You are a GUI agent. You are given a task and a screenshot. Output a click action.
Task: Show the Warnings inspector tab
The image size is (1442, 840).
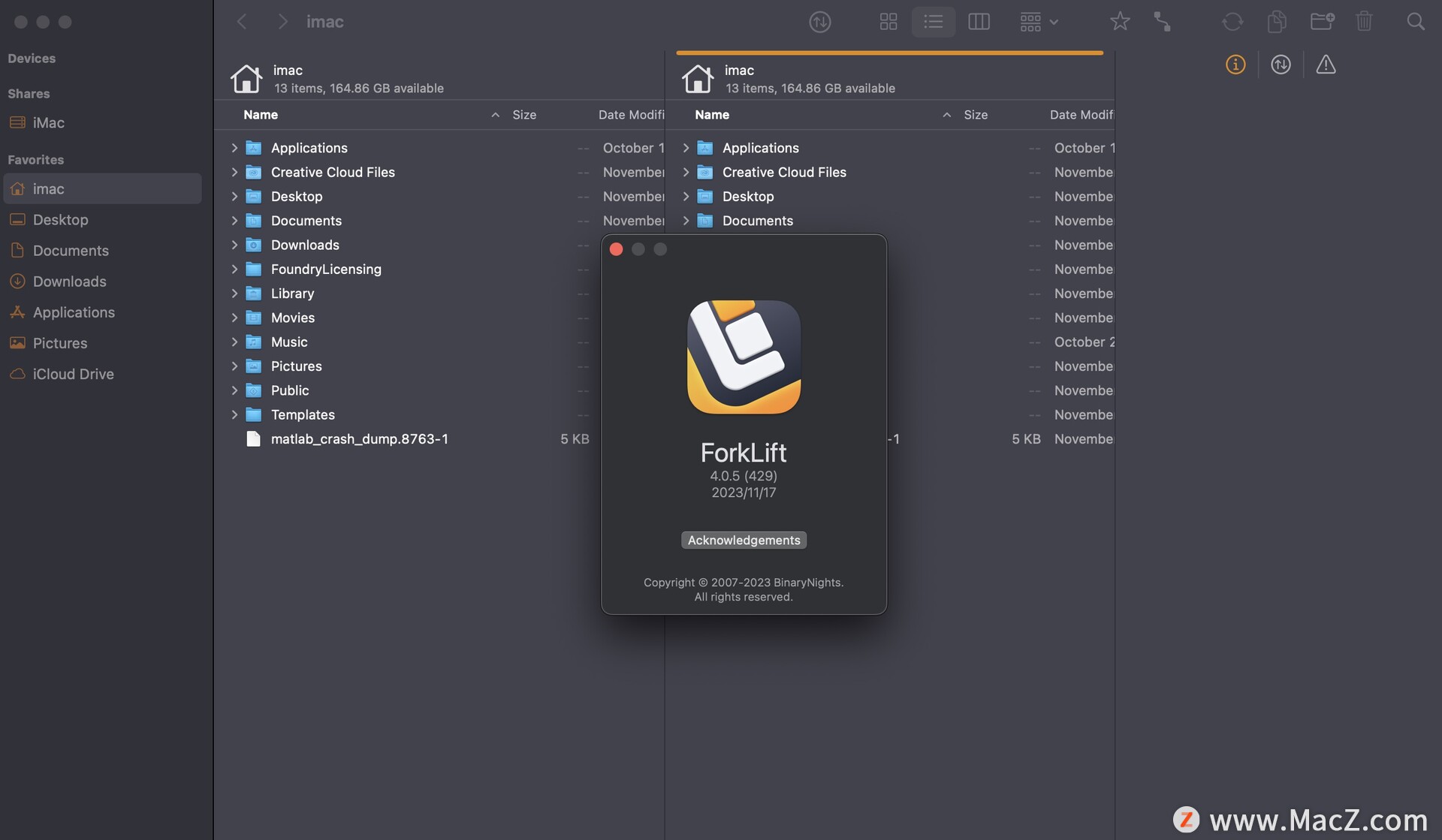tap(1326, 65)
